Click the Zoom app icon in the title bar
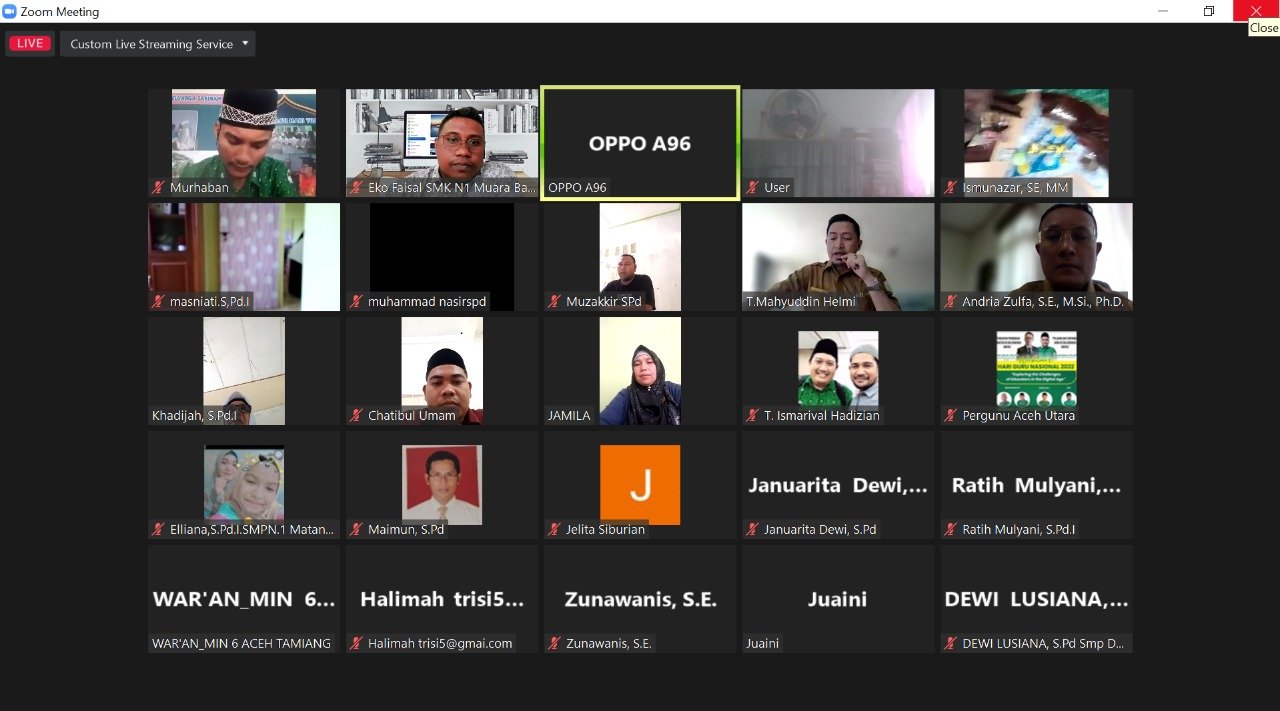The image size is (1280, 711). (x=9, y=11)
